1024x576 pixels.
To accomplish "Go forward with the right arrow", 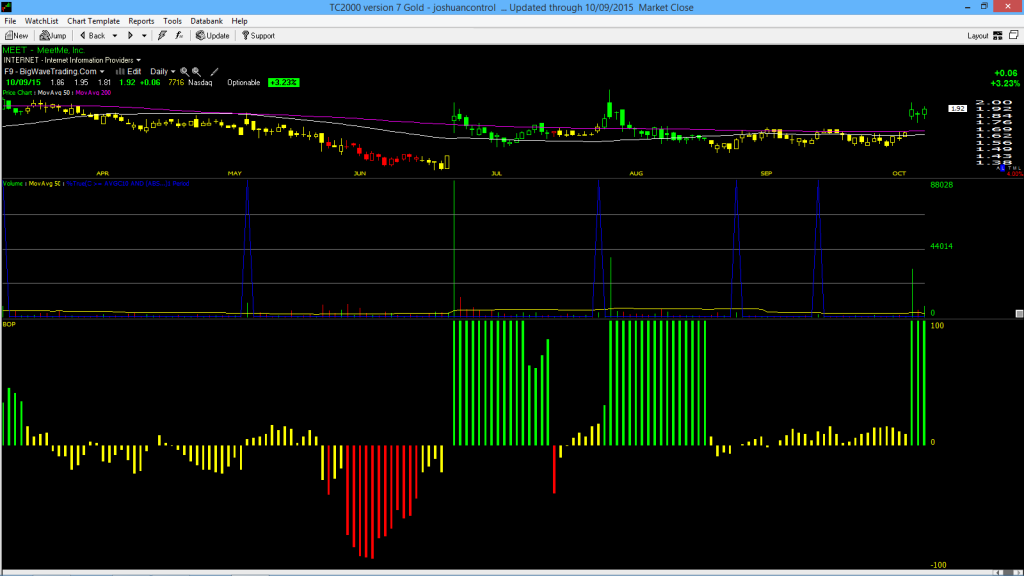I will [x=130, y=36].
